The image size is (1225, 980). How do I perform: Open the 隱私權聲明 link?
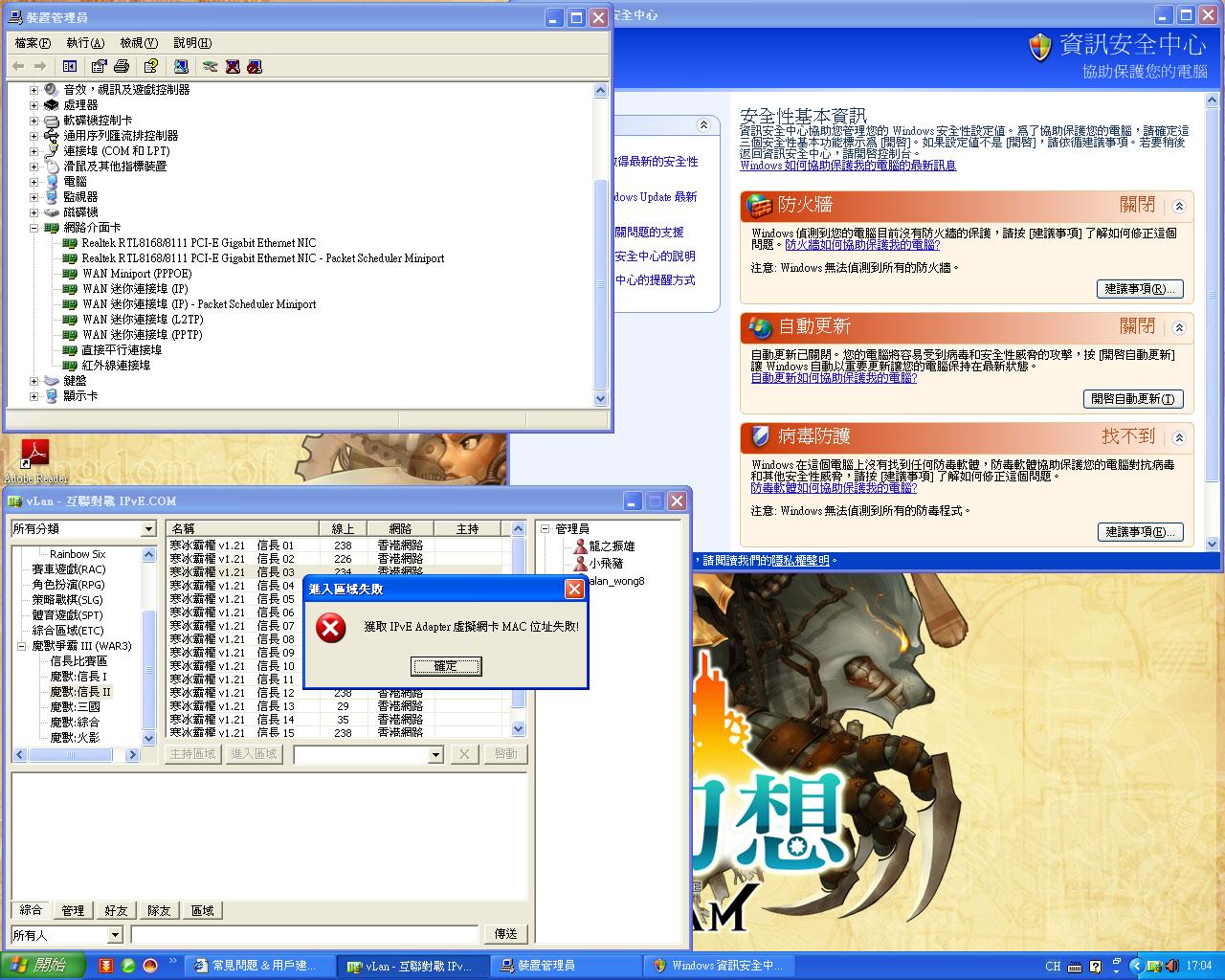pos(800,561)
